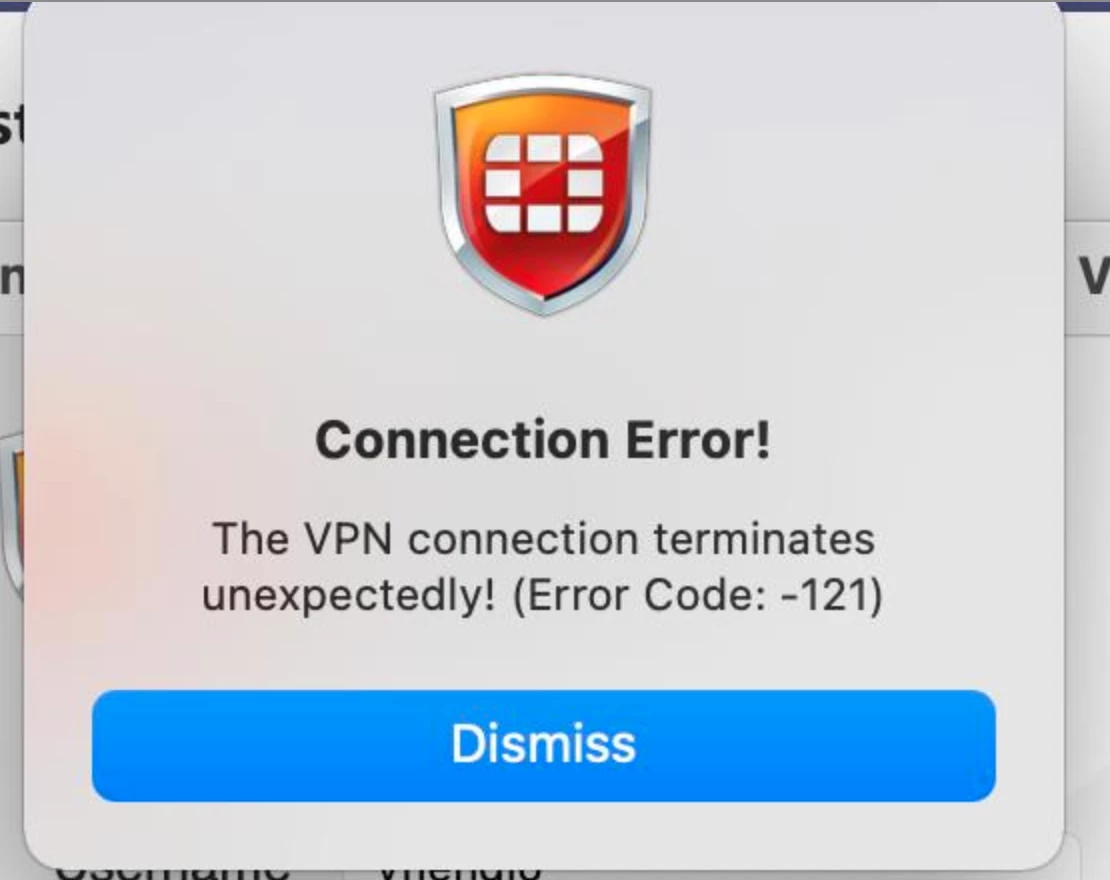Click the word "Error!" in the heading
The width and height of the screenshot is (1110, 880).
pyautogui.click(x=698, y=440)
